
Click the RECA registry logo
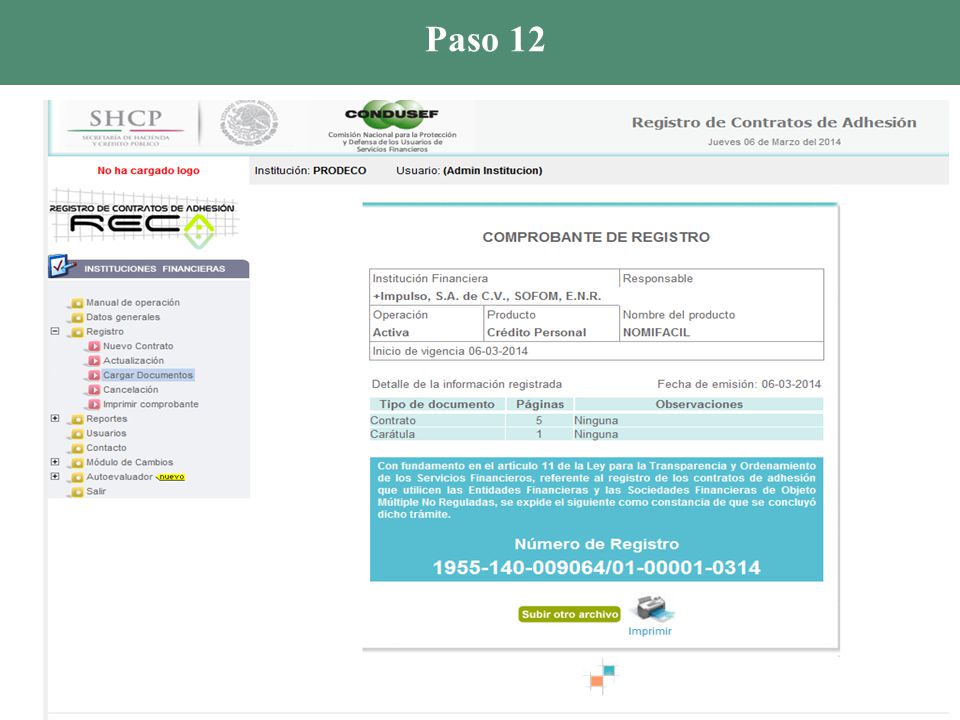[x=143, y=219]
